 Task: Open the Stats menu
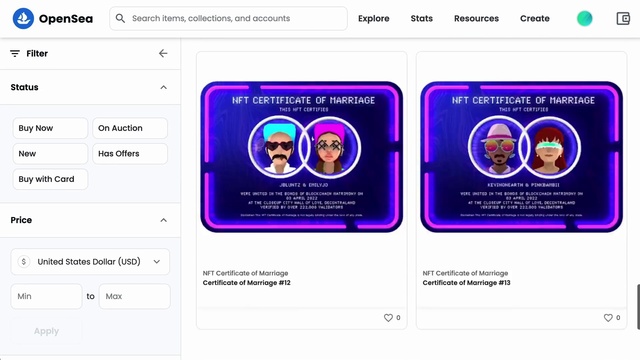[x=422, y=18]
